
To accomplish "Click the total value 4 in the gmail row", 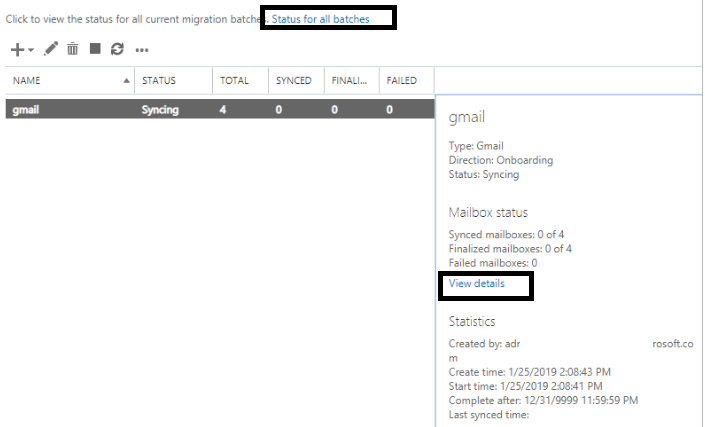I will (223, 110).
